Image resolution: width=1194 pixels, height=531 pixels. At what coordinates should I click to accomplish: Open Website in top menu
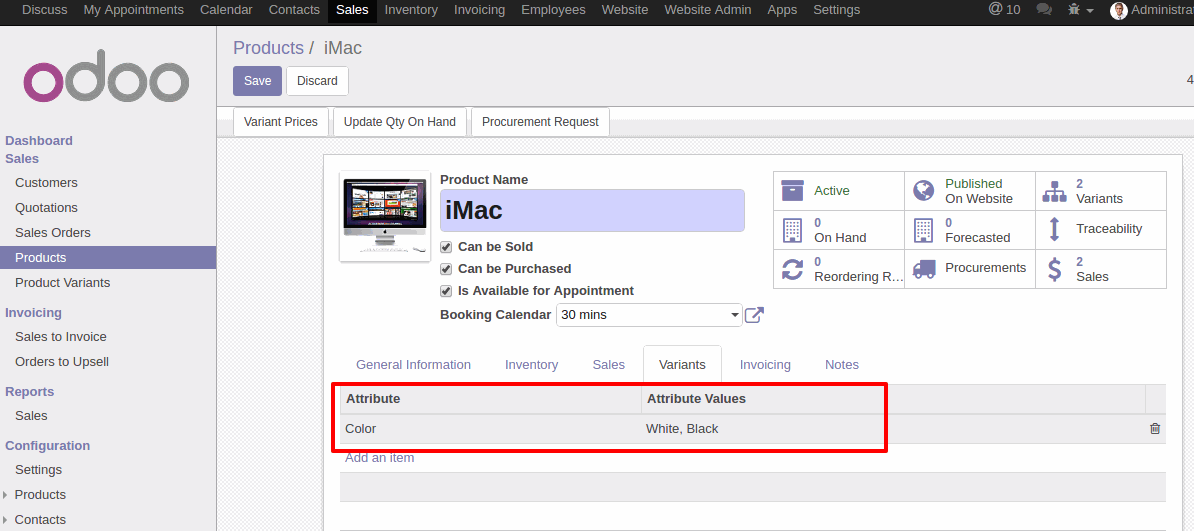(x=624, y=10)
